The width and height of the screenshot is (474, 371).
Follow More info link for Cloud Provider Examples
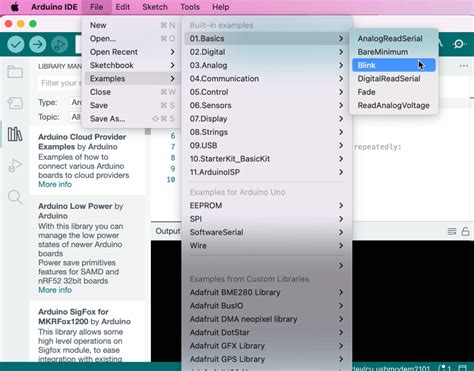tap(55, 184)
